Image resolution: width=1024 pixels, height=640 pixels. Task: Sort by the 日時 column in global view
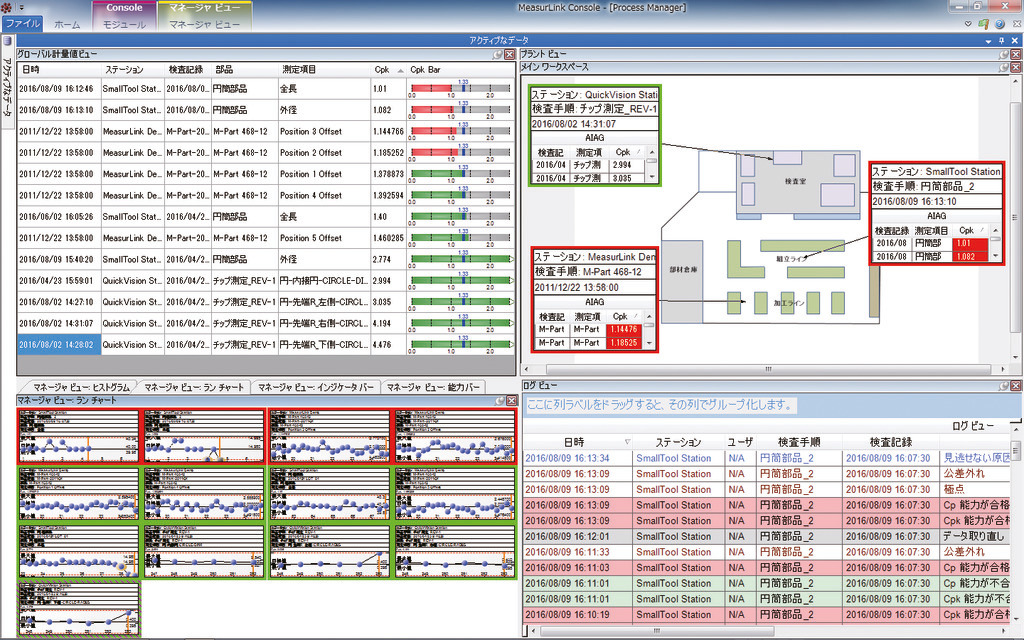[x=59, y=69]
